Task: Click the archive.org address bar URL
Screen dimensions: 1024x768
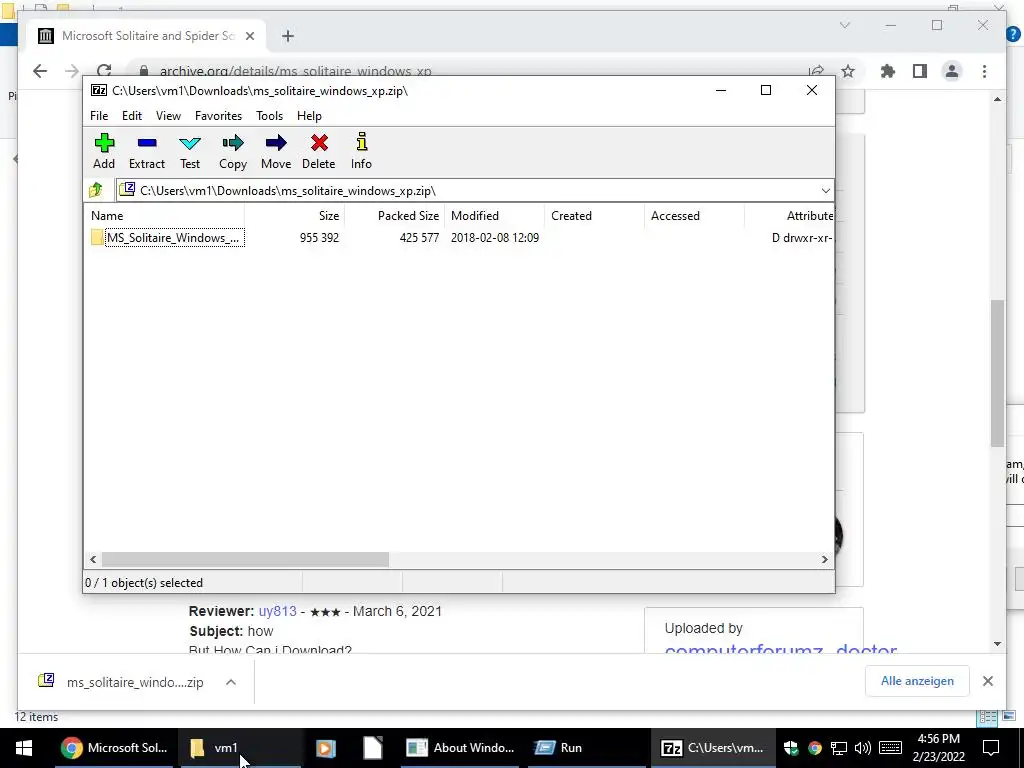Action: tap(296, 71)
